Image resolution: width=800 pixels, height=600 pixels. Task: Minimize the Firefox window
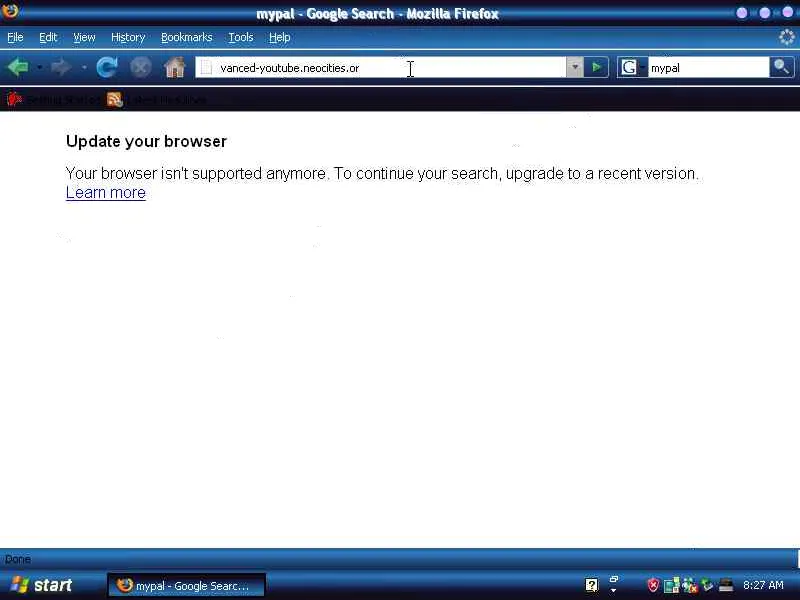pyautogui.click(x=742, y=13)
